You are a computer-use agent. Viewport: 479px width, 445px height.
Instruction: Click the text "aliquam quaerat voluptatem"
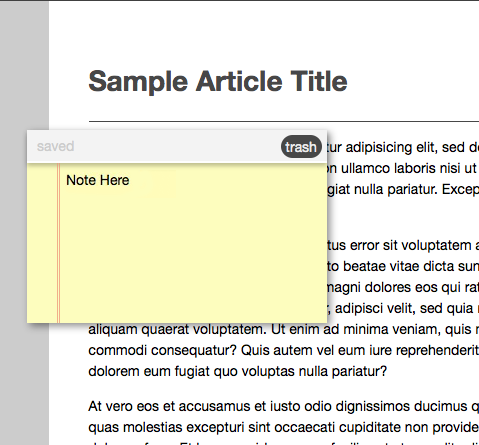click(x=177, y=329)
